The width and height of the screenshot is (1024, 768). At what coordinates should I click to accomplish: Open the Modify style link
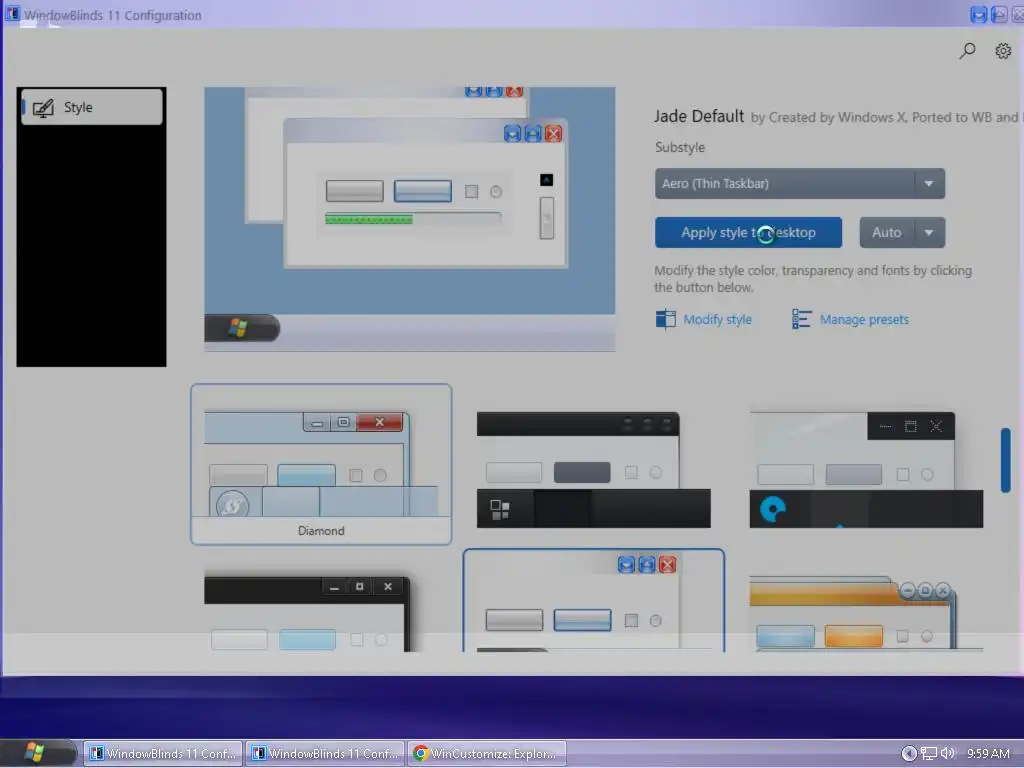coord(717,319)
